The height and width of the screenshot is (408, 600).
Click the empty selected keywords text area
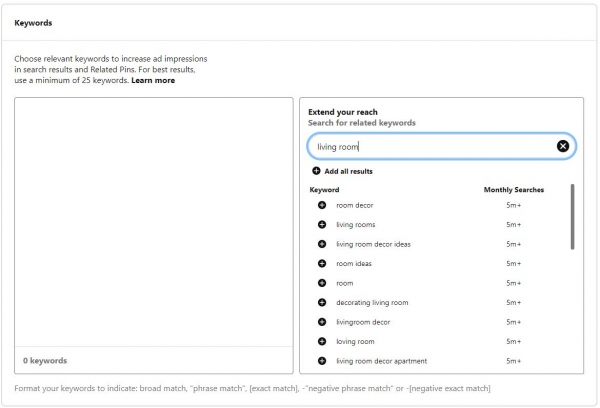coord(153,222)
